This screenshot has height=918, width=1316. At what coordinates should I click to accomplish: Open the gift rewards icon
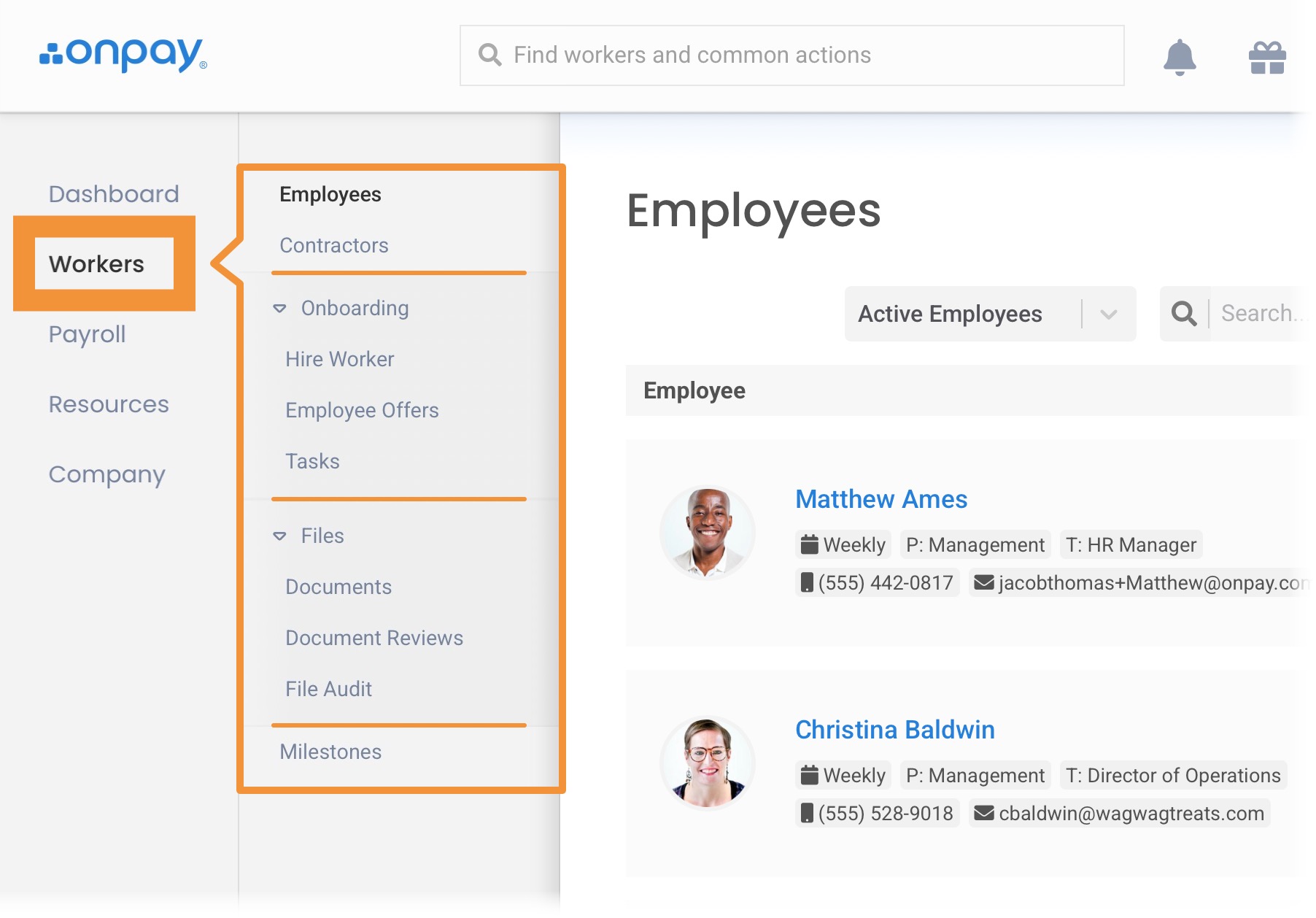(x=1266, y=58)
